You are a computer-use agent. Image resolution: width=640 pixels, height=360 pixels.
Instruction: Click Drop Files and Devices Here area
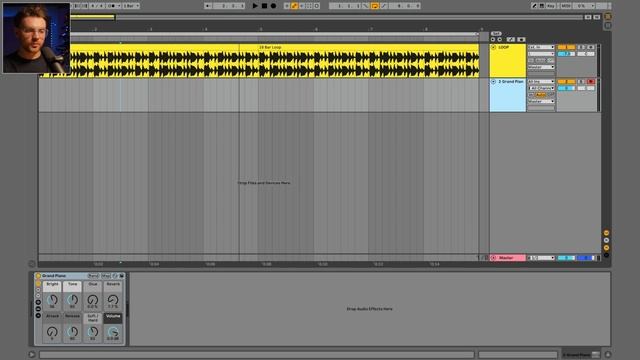(x=264, y=183)
